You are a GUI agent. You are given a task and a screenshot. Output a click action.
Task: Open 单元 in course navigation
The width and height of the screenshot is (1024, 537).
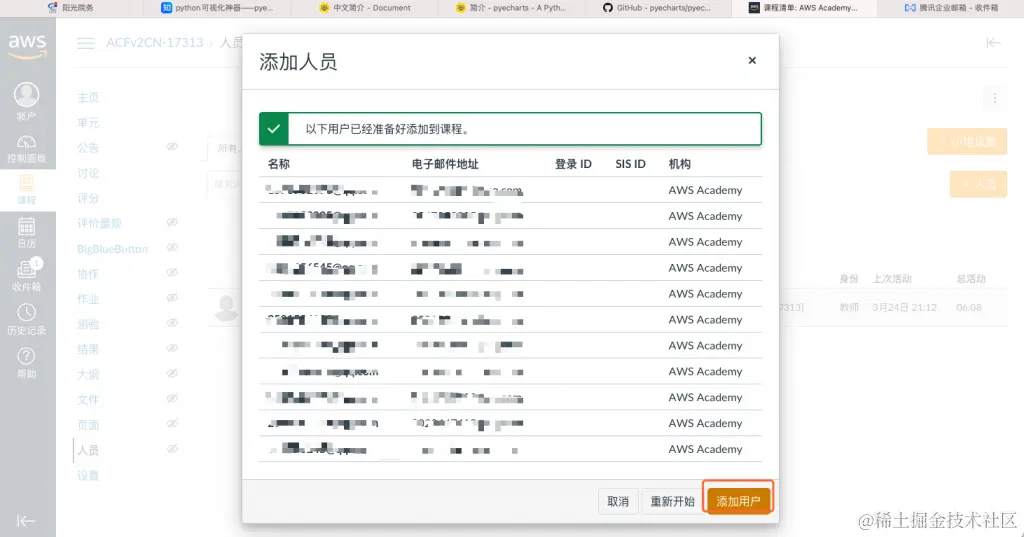[88, 123]
